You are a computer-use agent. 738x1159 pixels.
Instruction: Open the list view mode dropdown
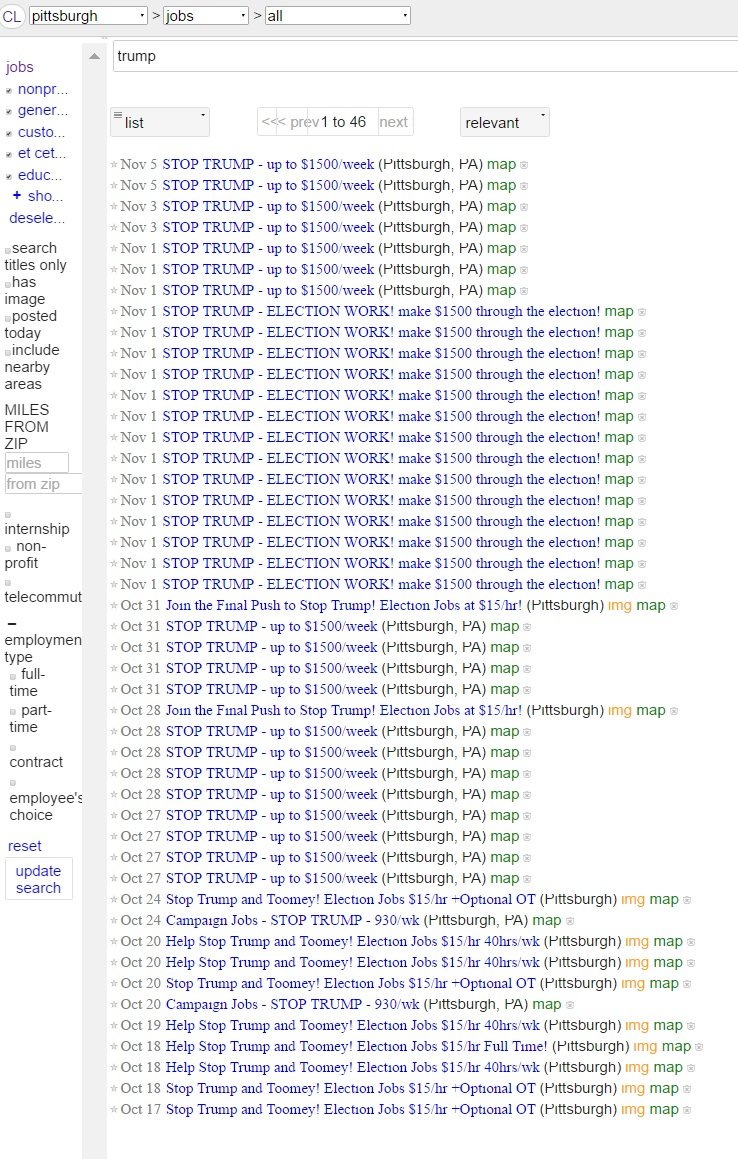click(160, 122)
